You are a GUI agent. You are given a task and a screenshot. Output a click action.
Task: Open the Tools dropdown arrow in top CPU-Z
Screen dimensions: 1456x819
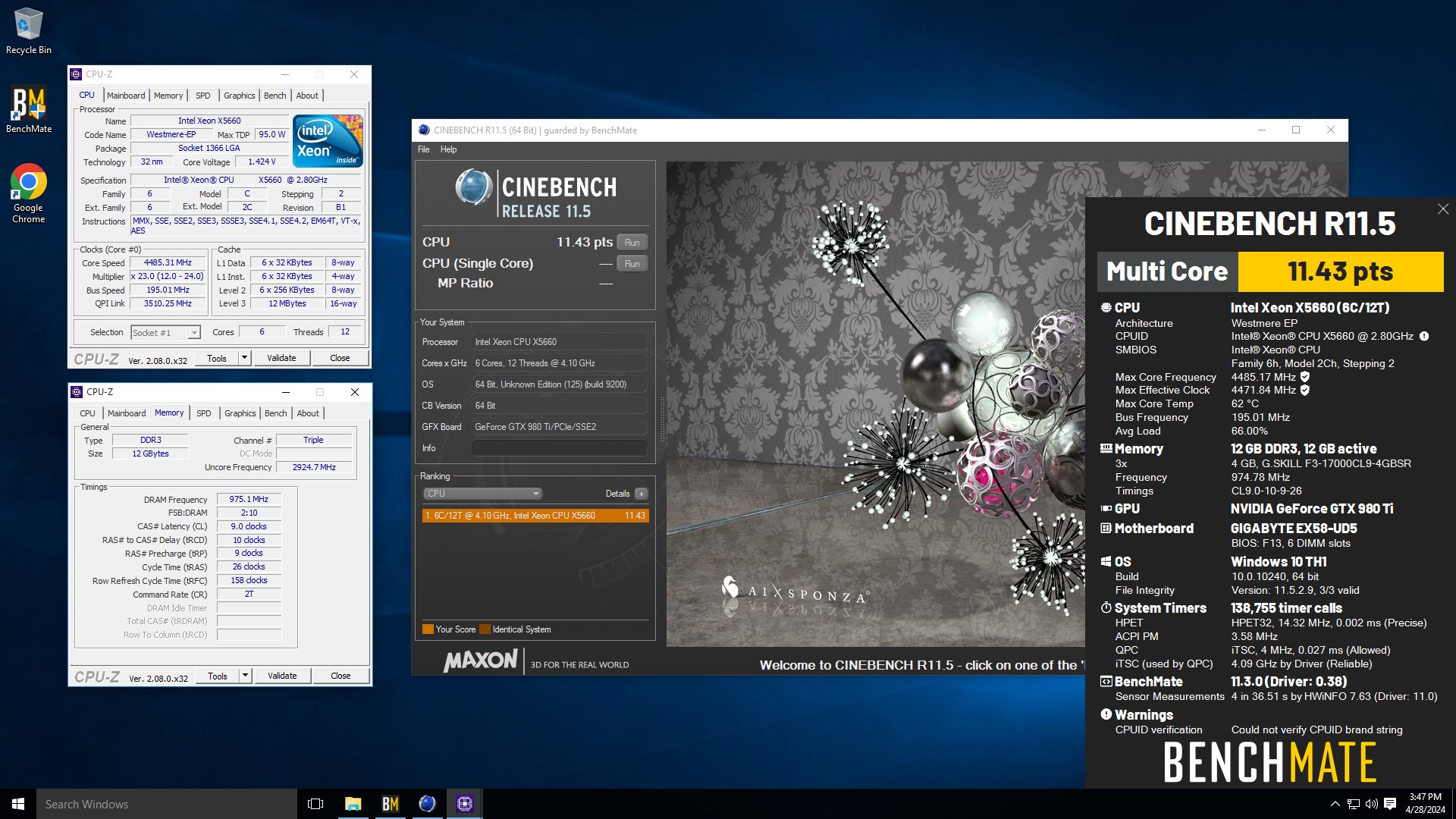(x=244, y=358)
